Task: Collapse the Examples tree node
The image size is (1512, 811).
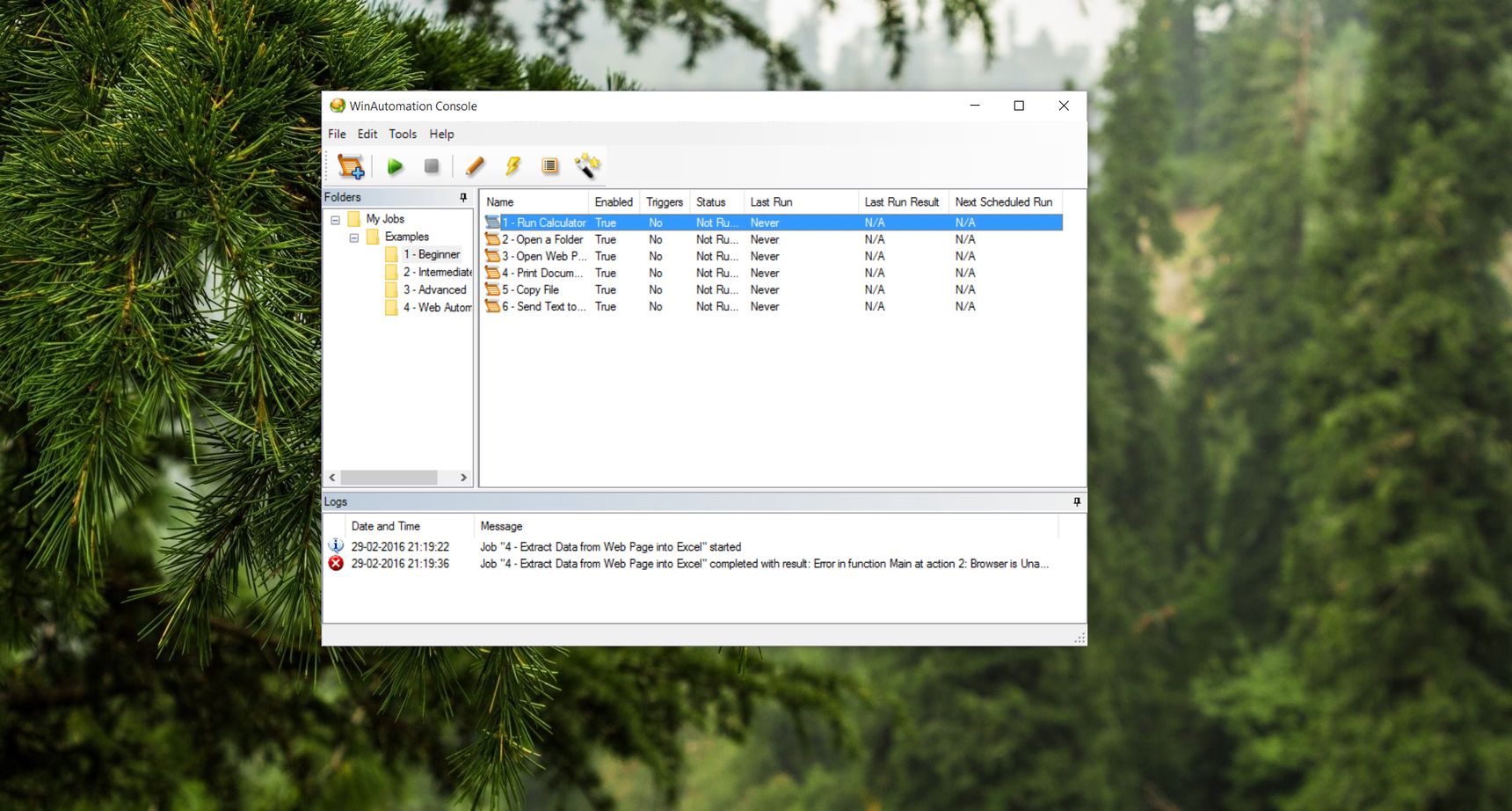Action: point(353,237)
